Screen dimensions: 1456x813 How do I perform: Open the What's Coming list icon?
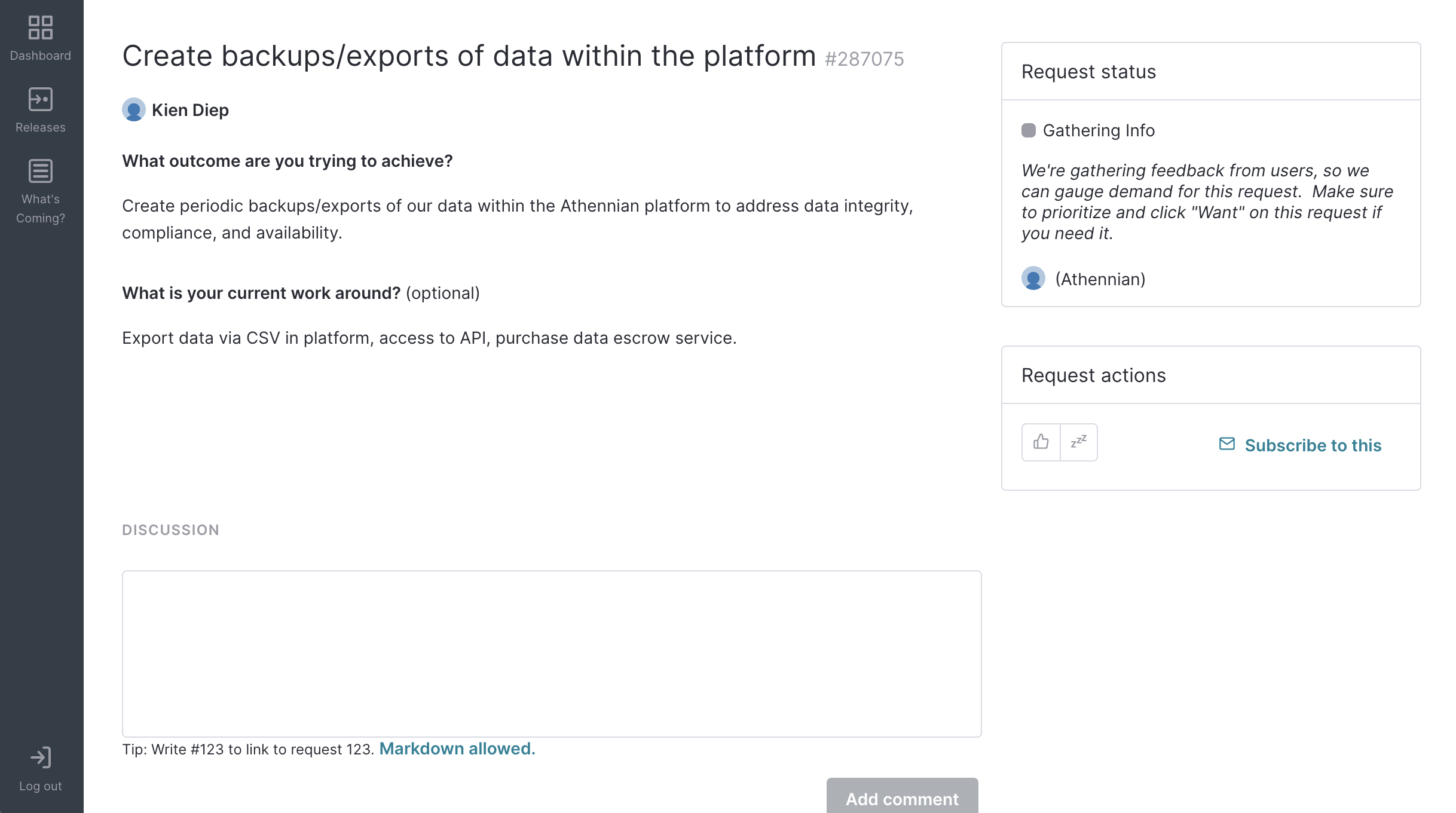(x=41, y=171)
